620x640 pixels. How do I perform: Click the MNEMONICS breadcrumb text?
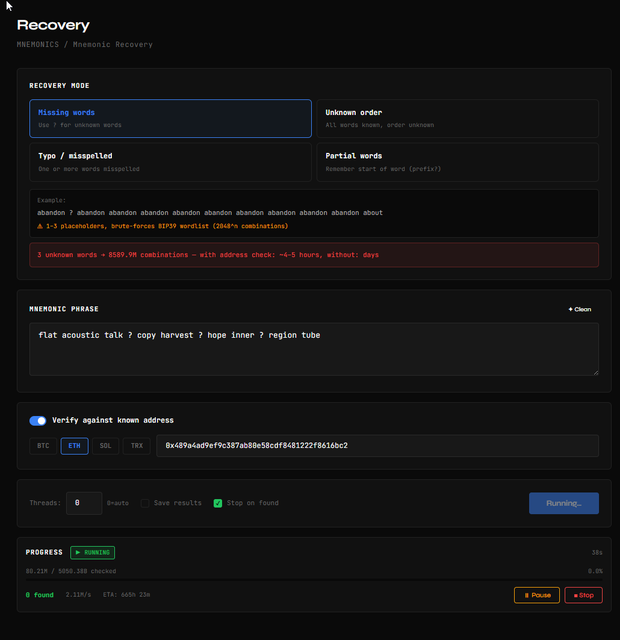tap(38, 44)
